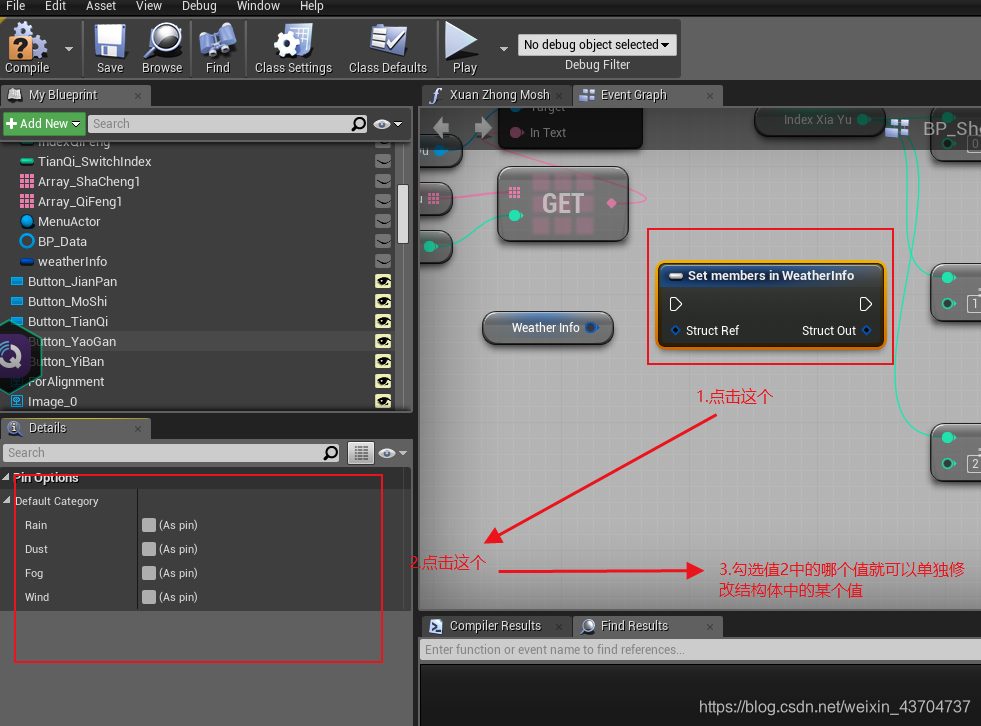Click the graph forward navigation arrow
Screen dimensions: 981x726
(x=482, y=127)
